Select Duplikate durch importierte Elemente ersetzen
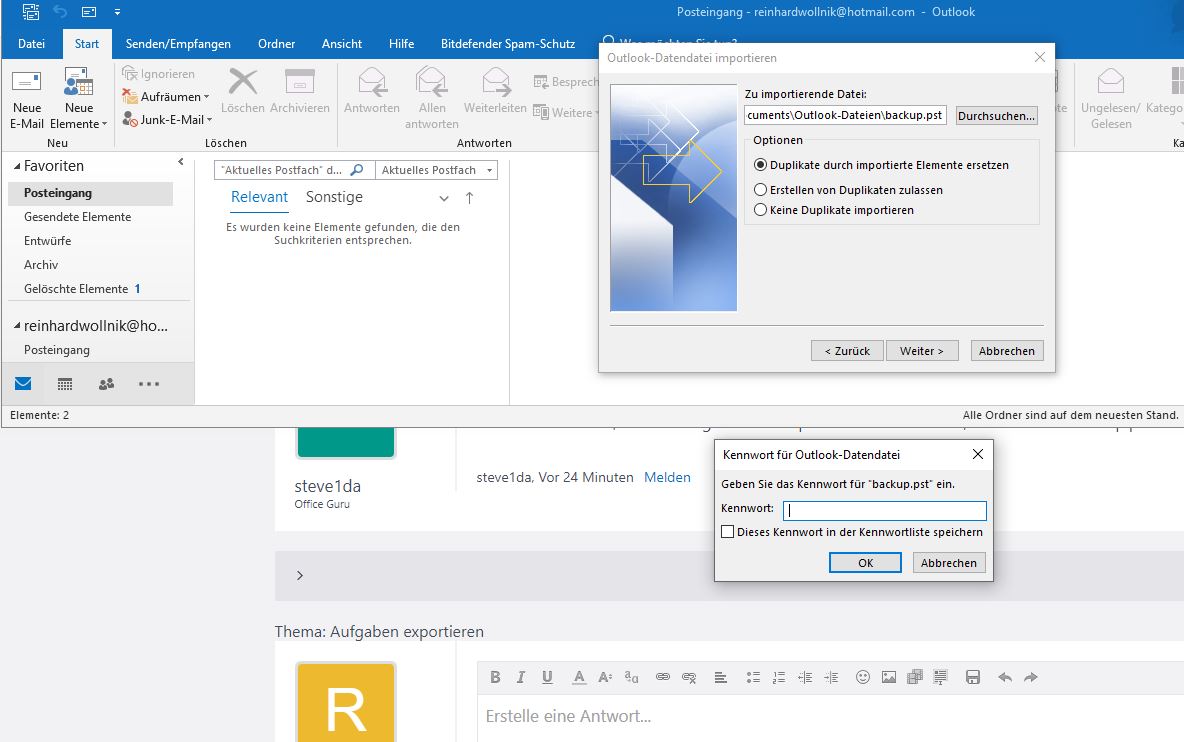Image resolution: width=1184 pixels, height=742 pixels. (x=881, y=165)
